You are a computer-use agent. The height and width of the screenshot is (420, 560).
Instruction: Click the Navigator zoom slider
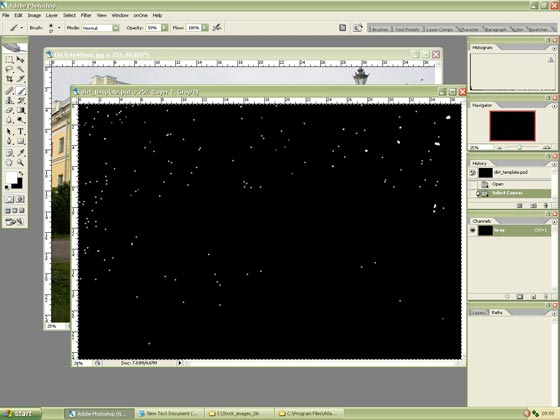pyautogui.click(x=521, y=148)
